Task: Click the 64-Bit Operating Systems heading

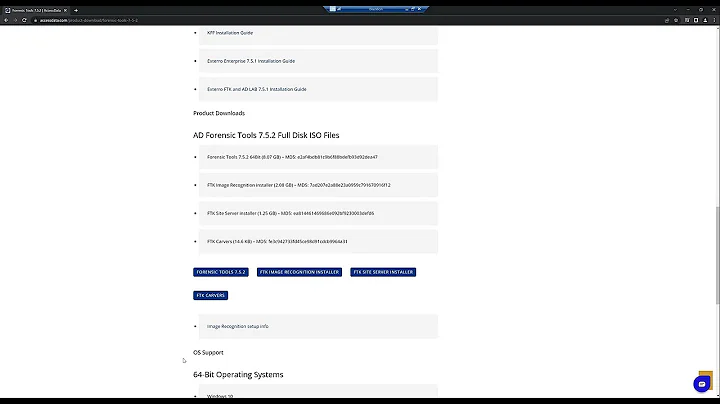Action: 238,375
